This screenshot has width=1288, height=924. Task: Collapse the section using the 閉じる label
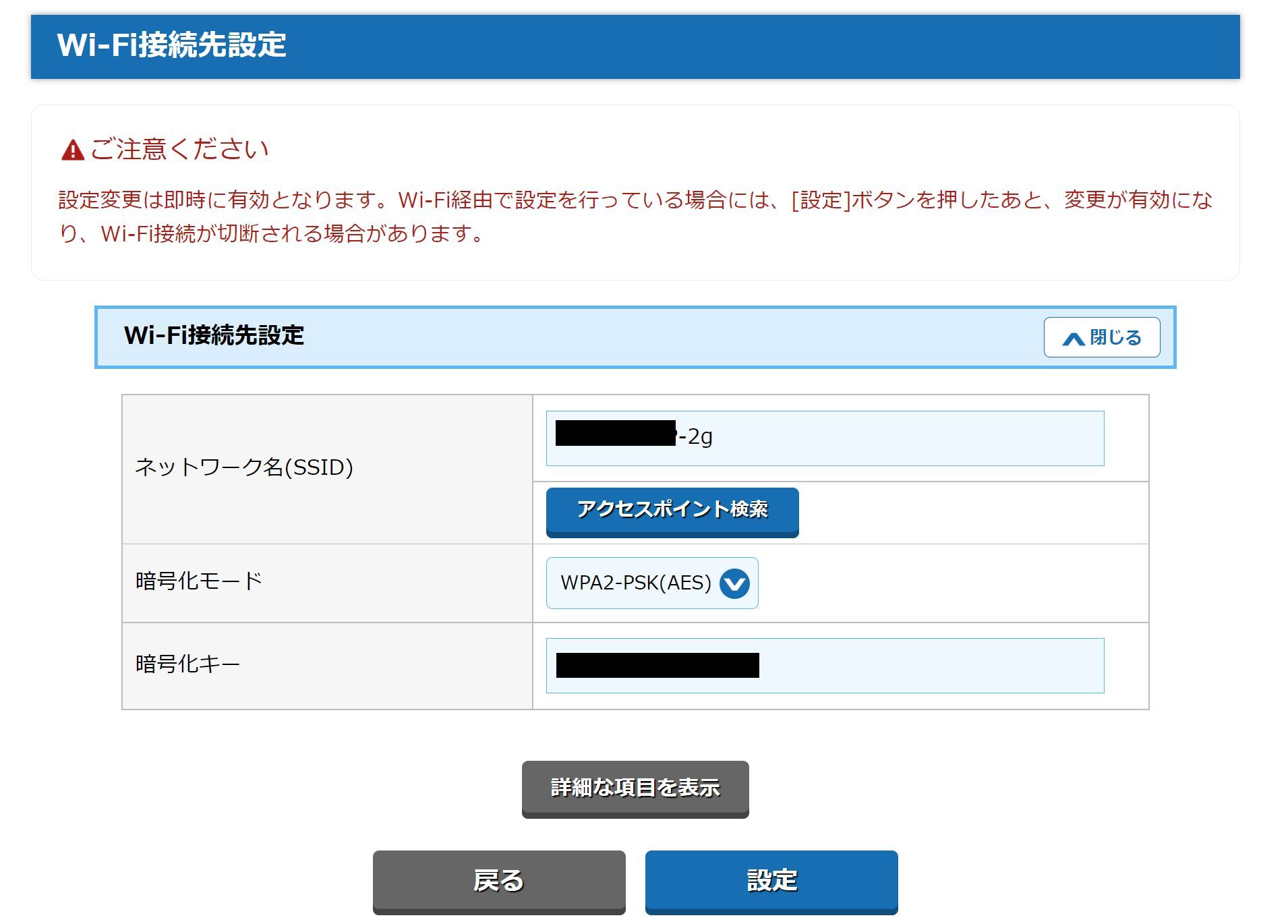point(1115,337)
